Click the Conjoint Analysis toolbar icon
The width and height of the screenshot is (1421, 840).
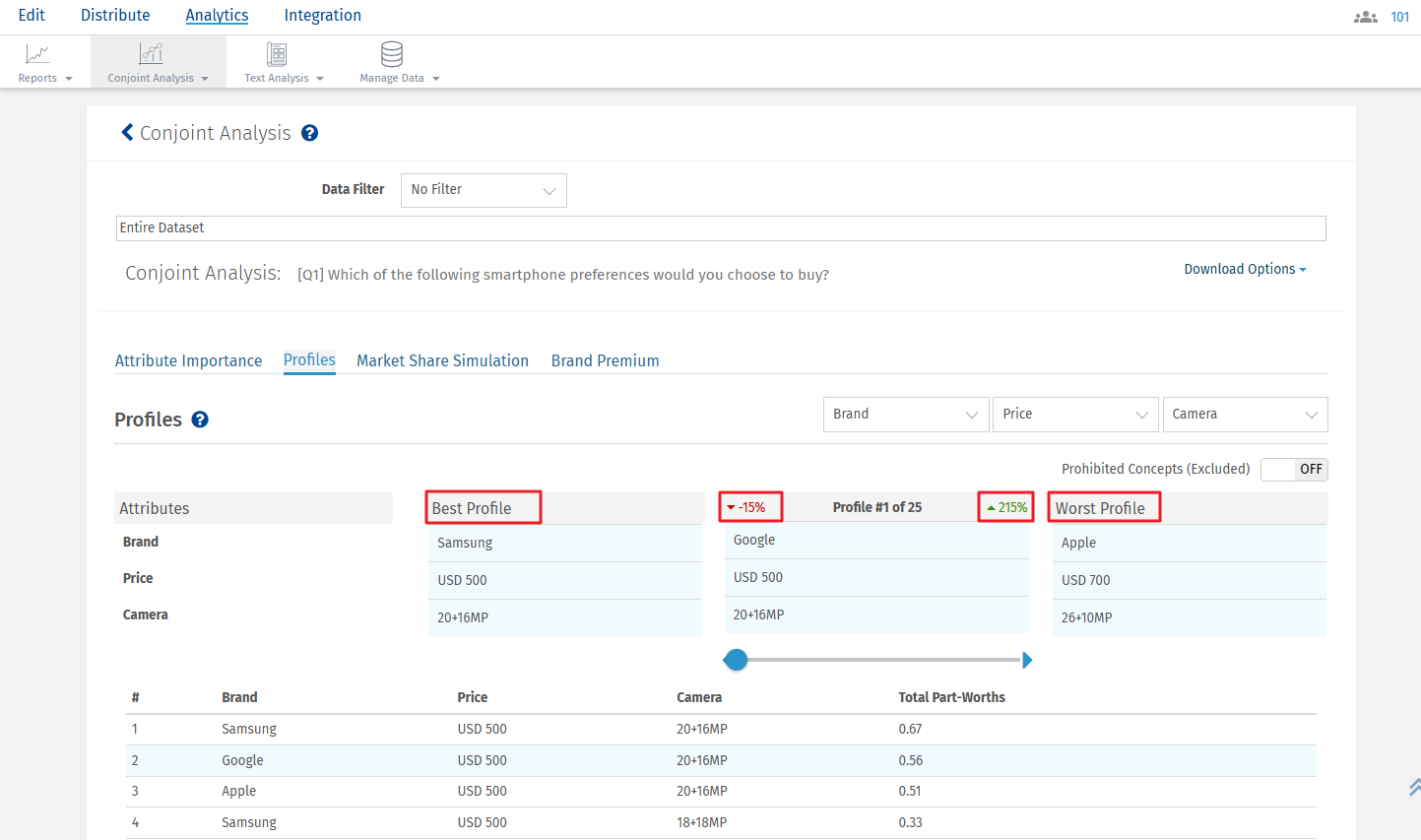(x=151, y=54)
